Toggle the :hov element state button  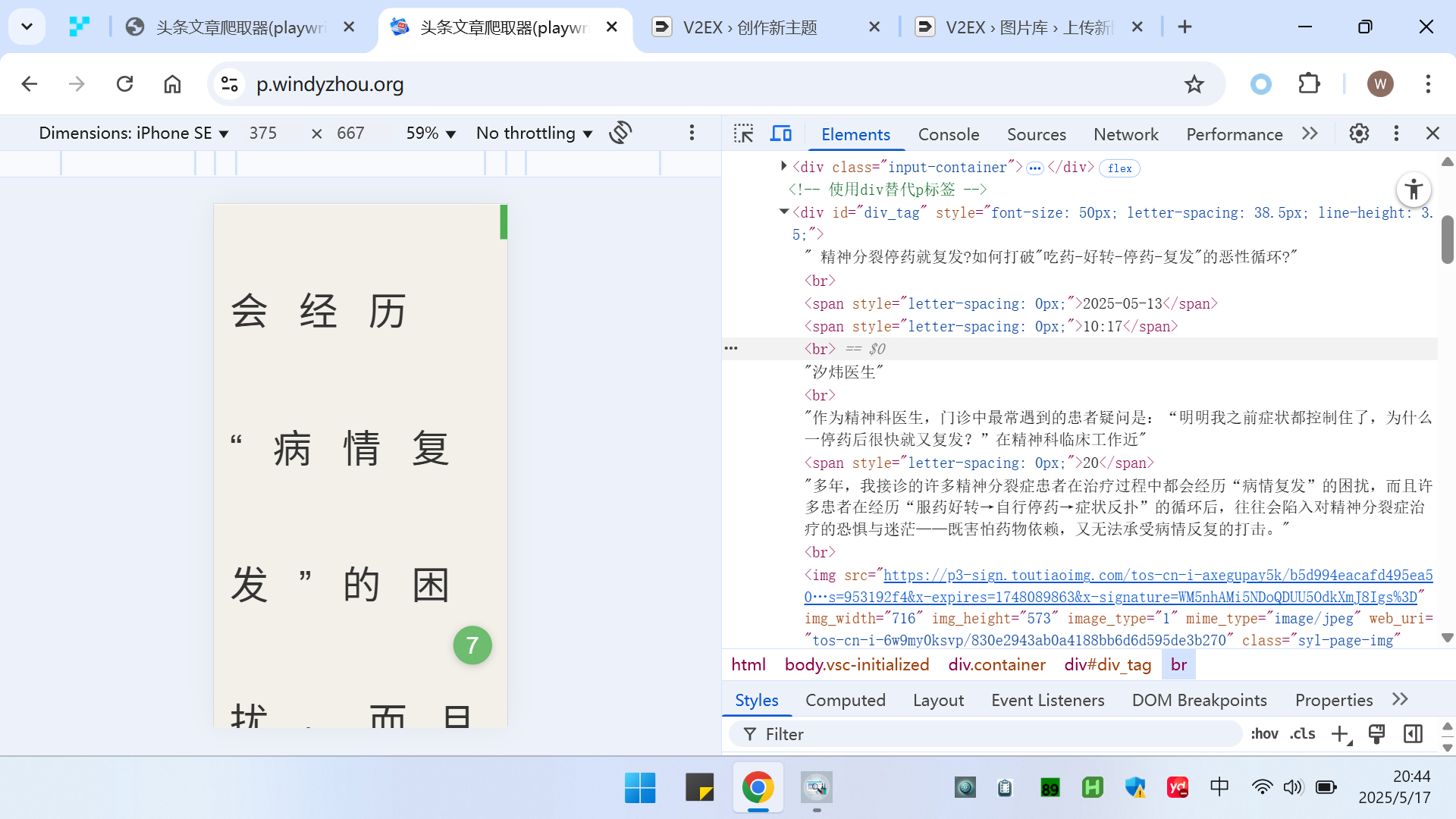click(1264, 734)
